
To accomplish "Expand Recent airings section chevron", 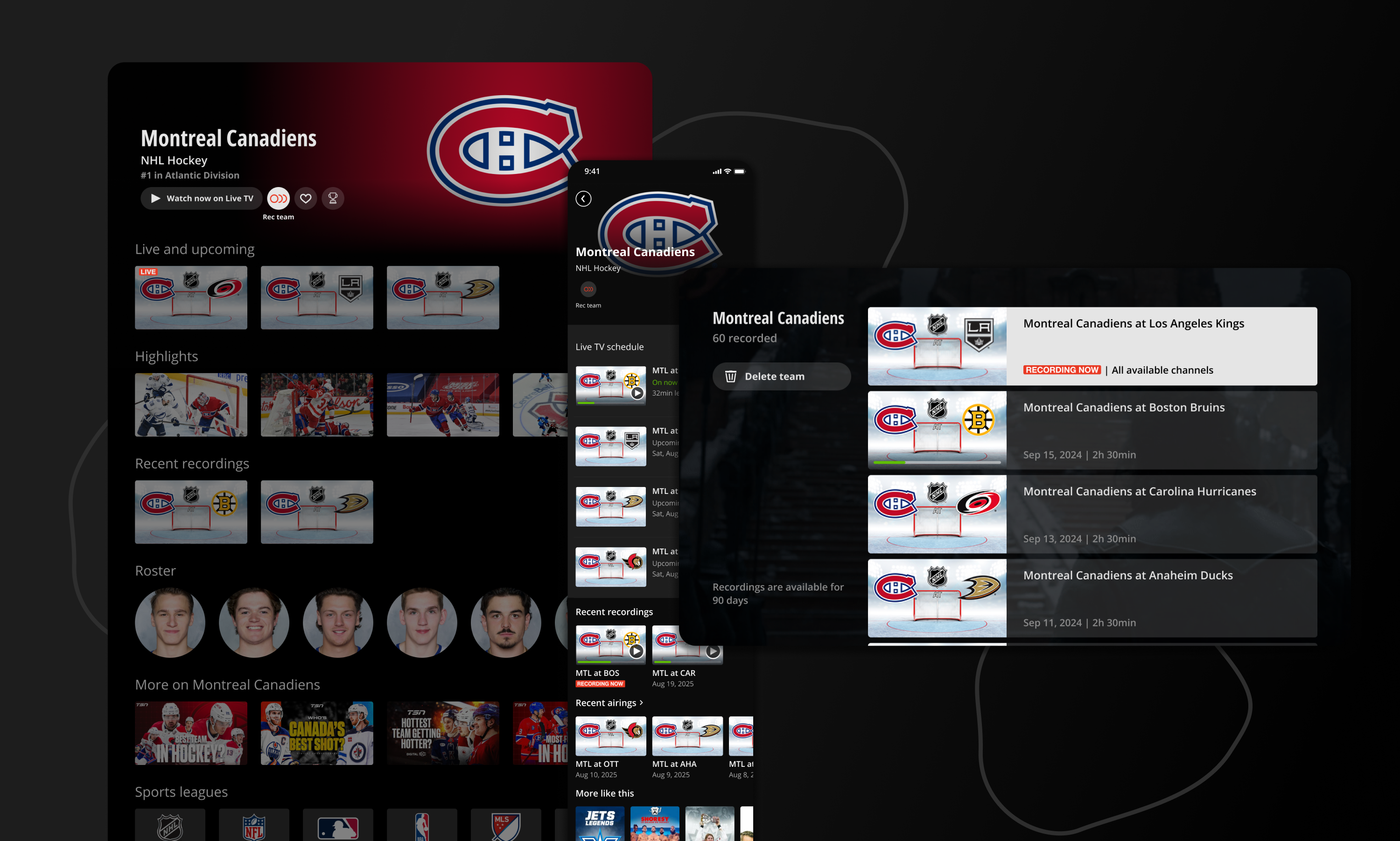I will click(x=641, y=703).
